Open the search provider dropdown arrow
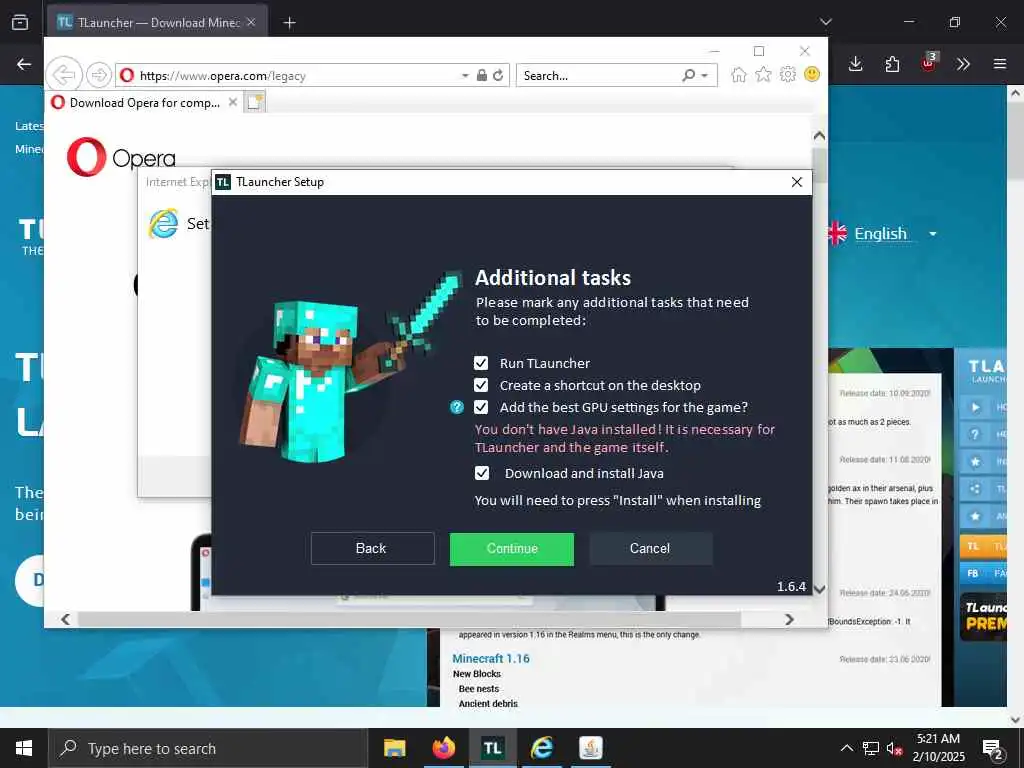This screenshot has width=1024, height=768. pos(705,76)
